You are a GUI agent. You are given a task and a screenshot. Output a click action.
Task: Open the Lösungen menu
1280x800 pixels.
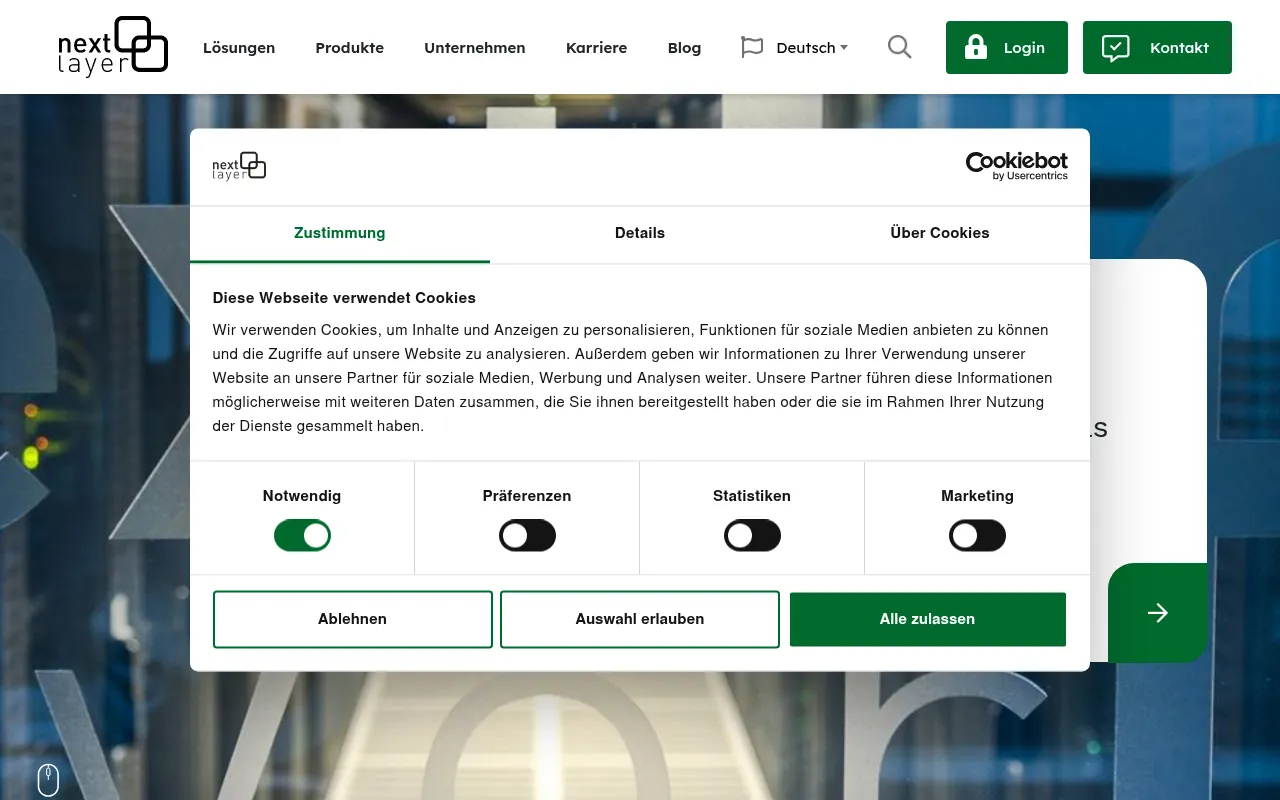239,47
